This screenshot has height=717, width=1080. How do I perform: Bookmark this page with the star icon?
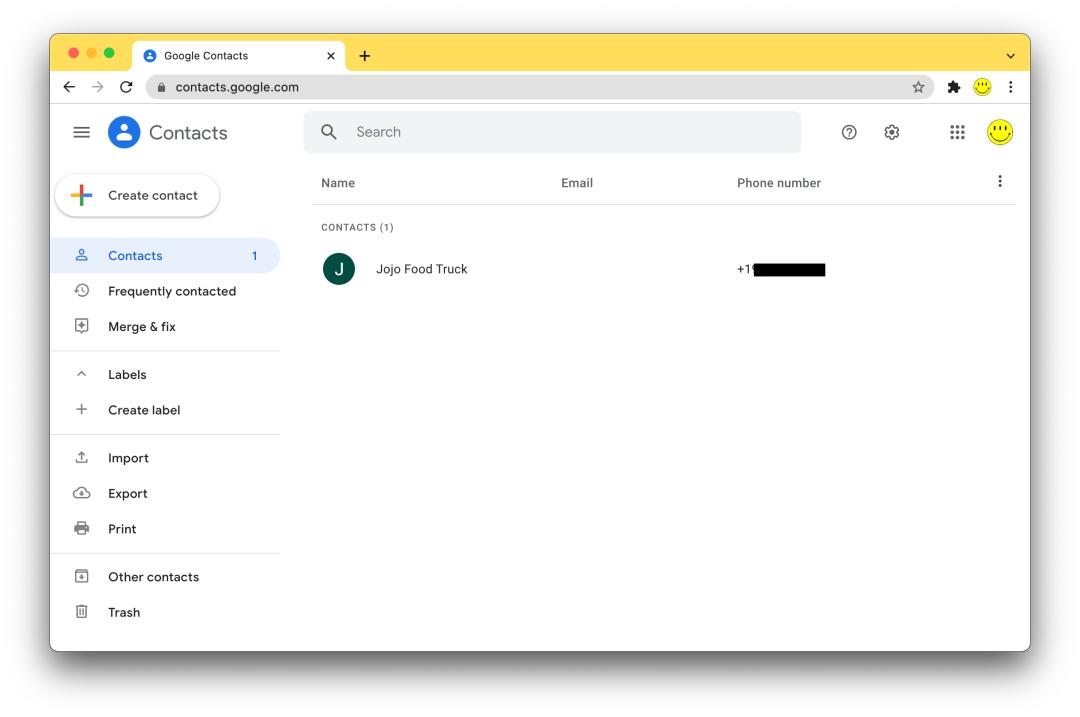pyautogui.click(x=918, y=87)
